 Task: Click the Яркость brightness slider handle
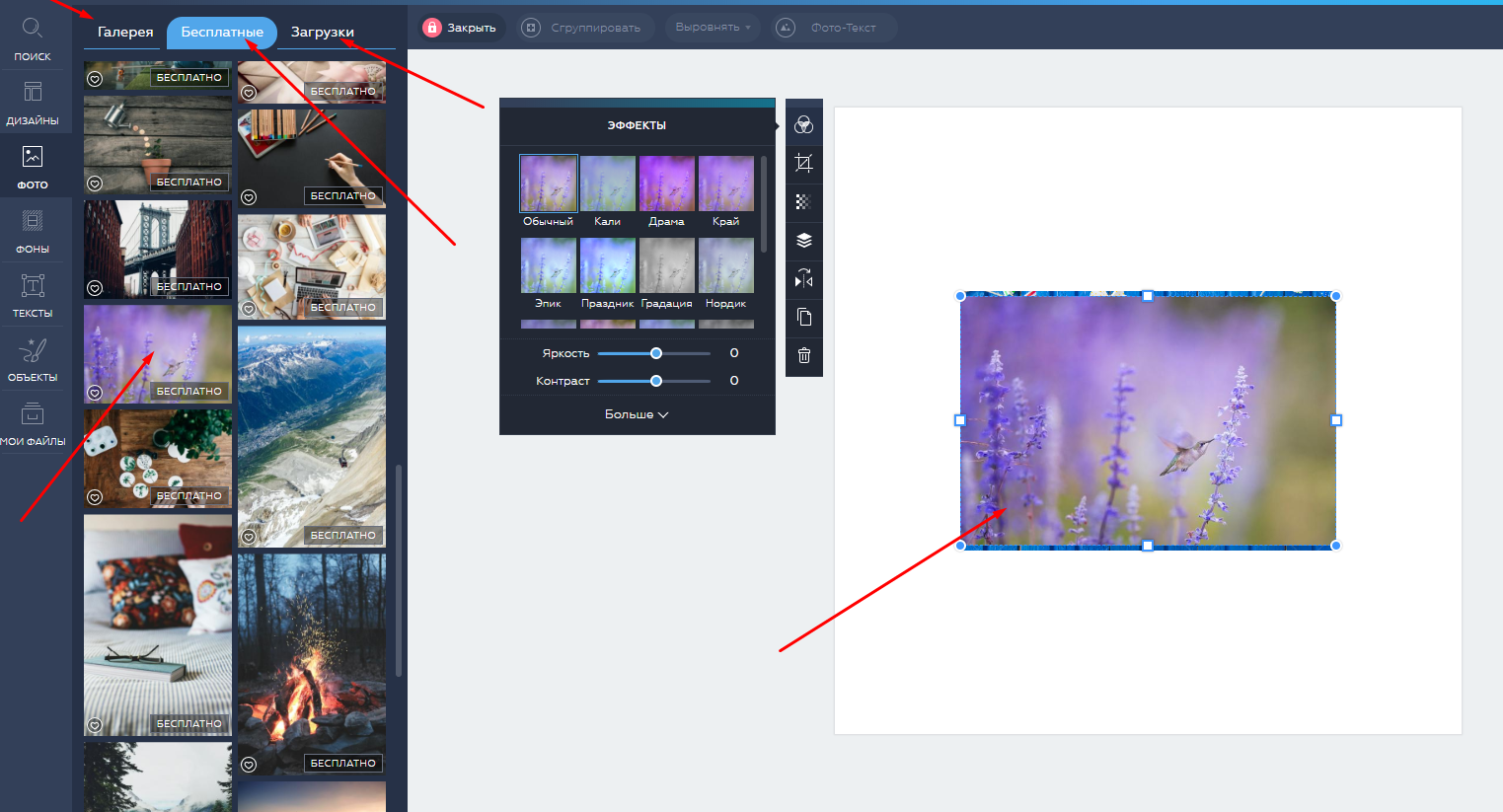tap(656, 353)
